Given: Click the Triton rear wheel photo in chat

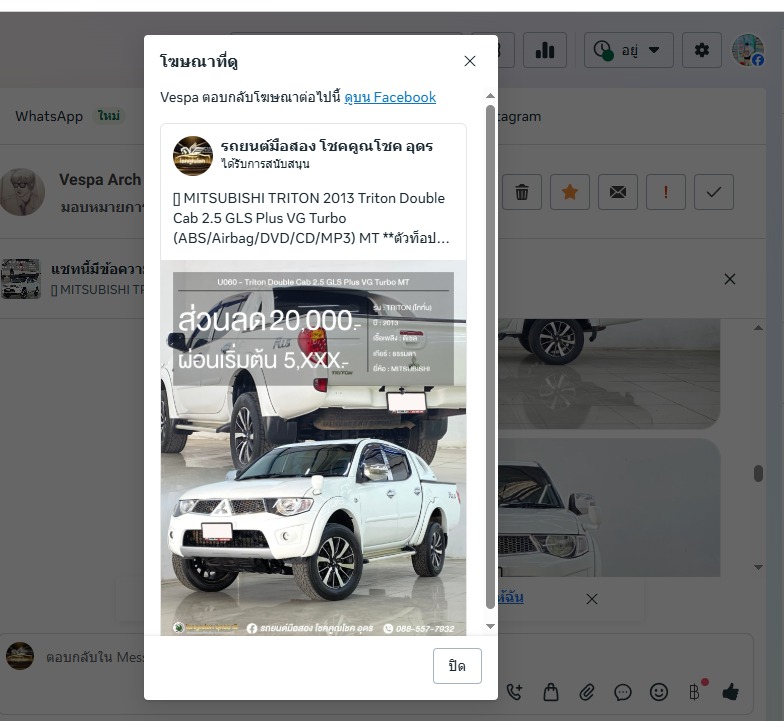Looking at the screenshot, I should click(x=608, y=373).
